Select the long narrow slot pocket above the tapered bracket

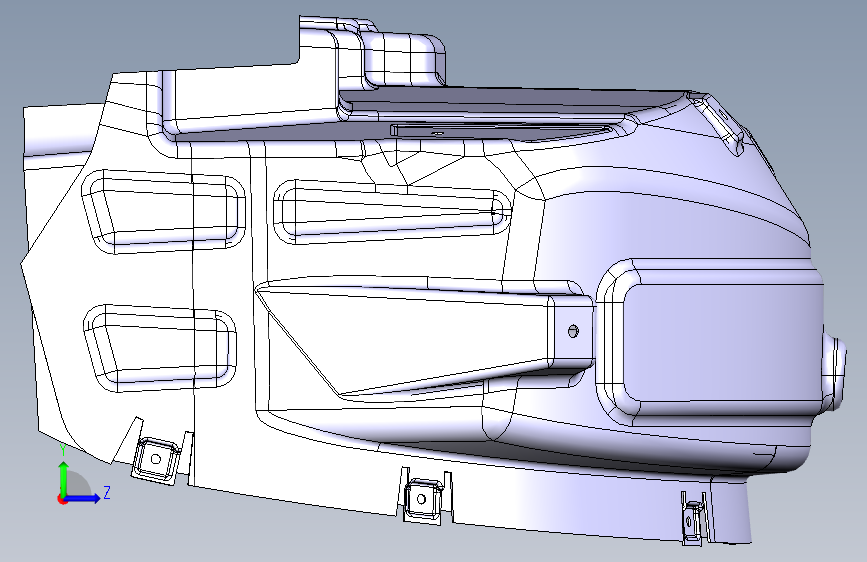click(x=391, y=211)
